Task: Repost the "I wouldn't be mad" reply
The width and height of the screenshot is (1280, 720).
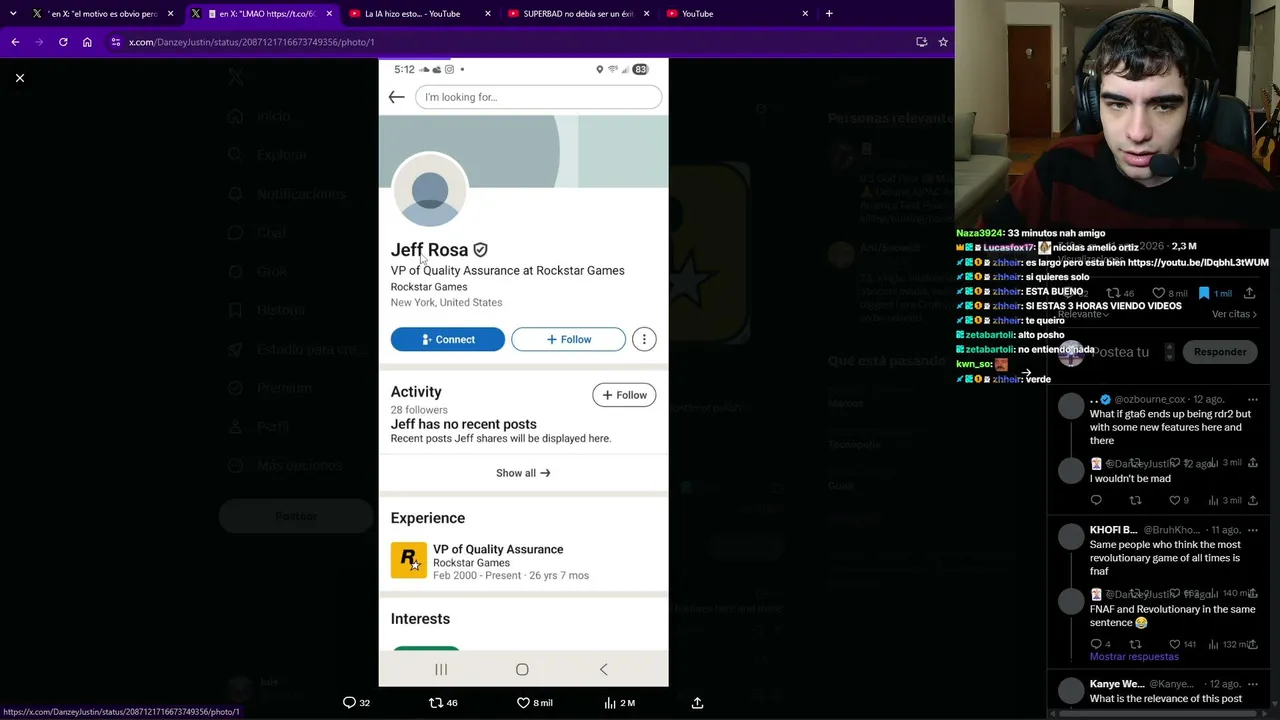Action: pos(1135,500)
